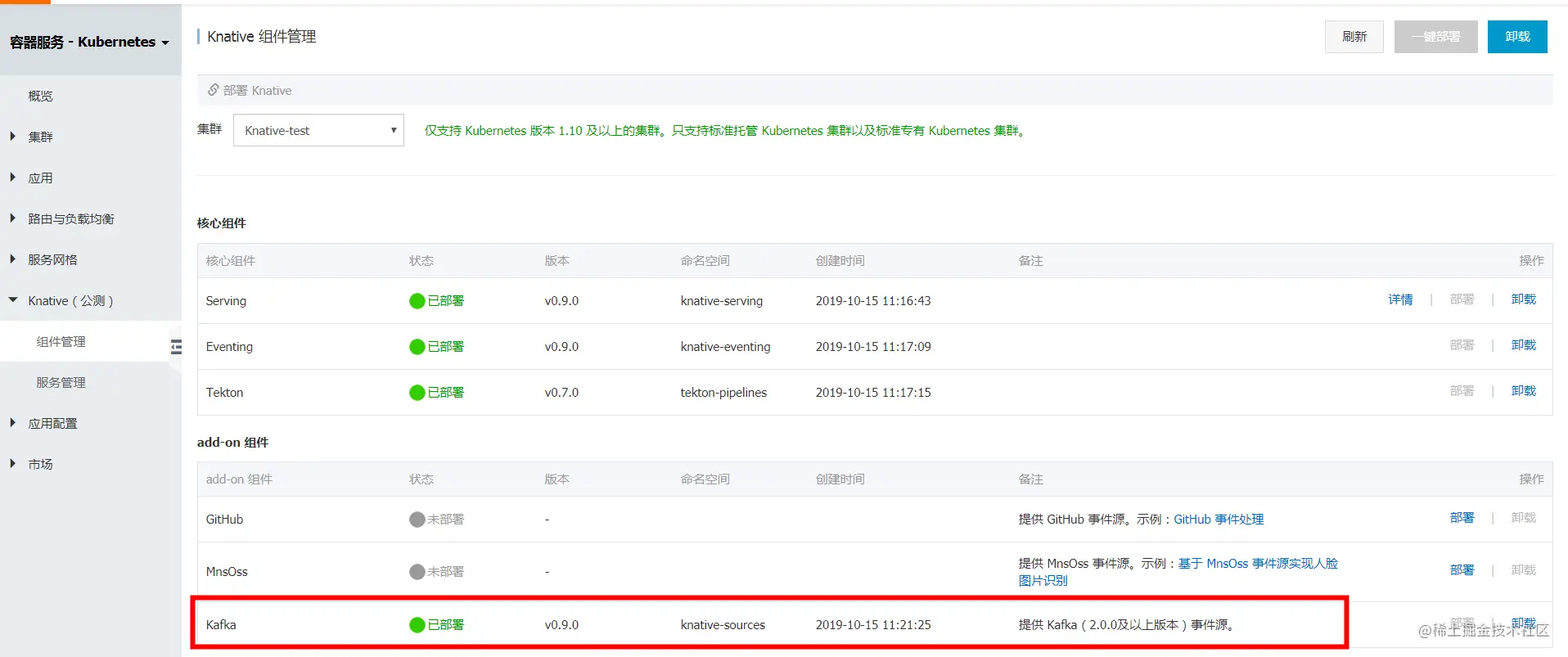Image resolution: width=1568 pixels, height=657 pixels.
Task: Click GitHub's gray 未部署 status dot
Action: (417, 520)
